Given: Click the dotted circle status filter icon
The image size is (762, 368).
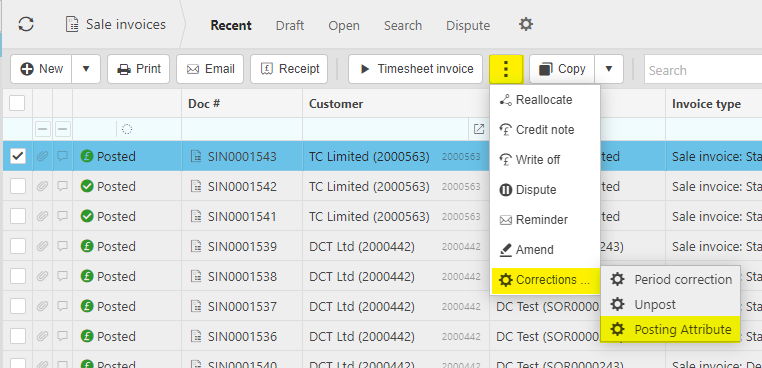Looking at the screenshot, I should [x=127, y=129].
